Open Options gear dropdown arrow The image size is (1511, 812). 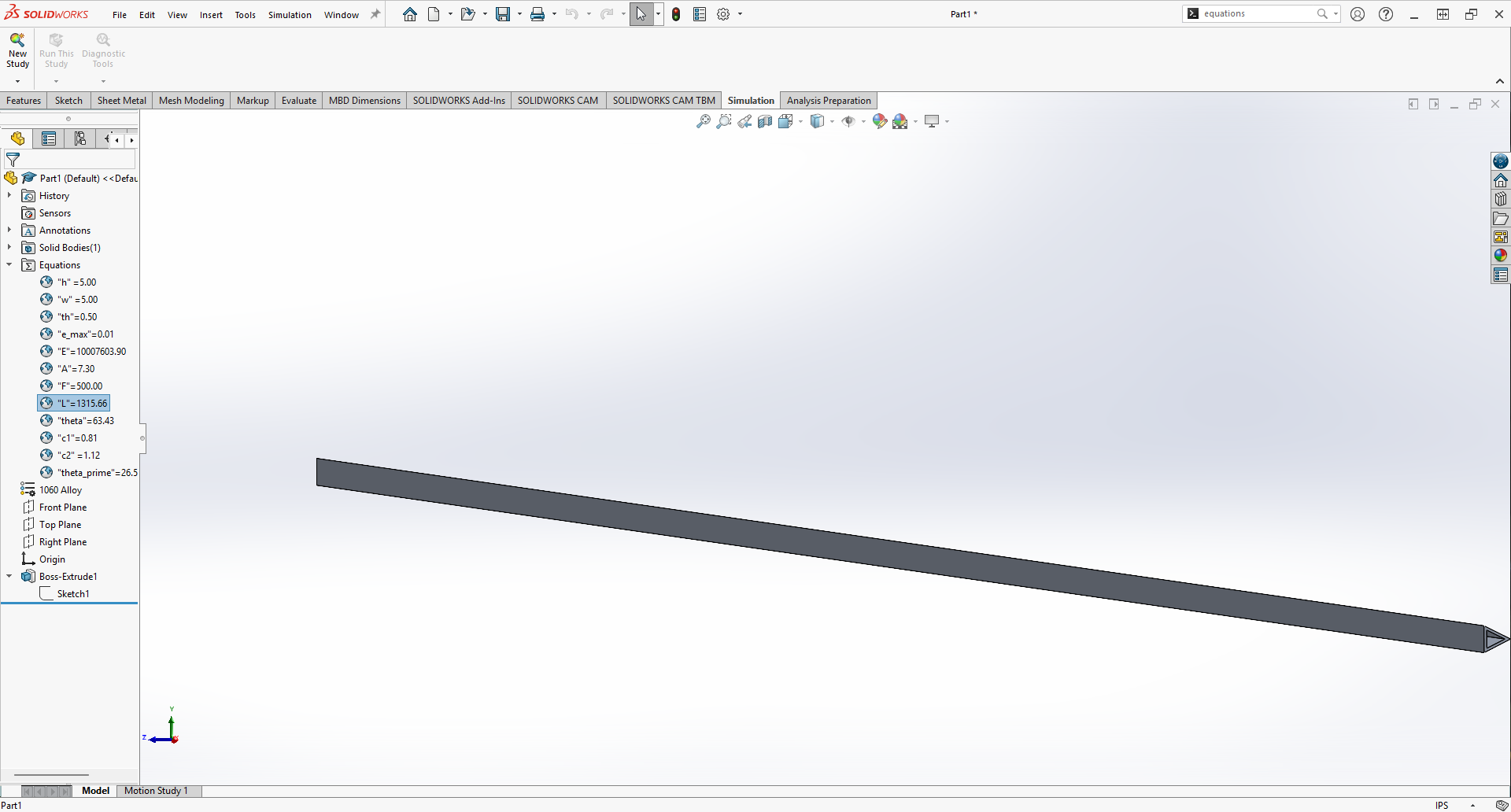[x=740, y=14]
